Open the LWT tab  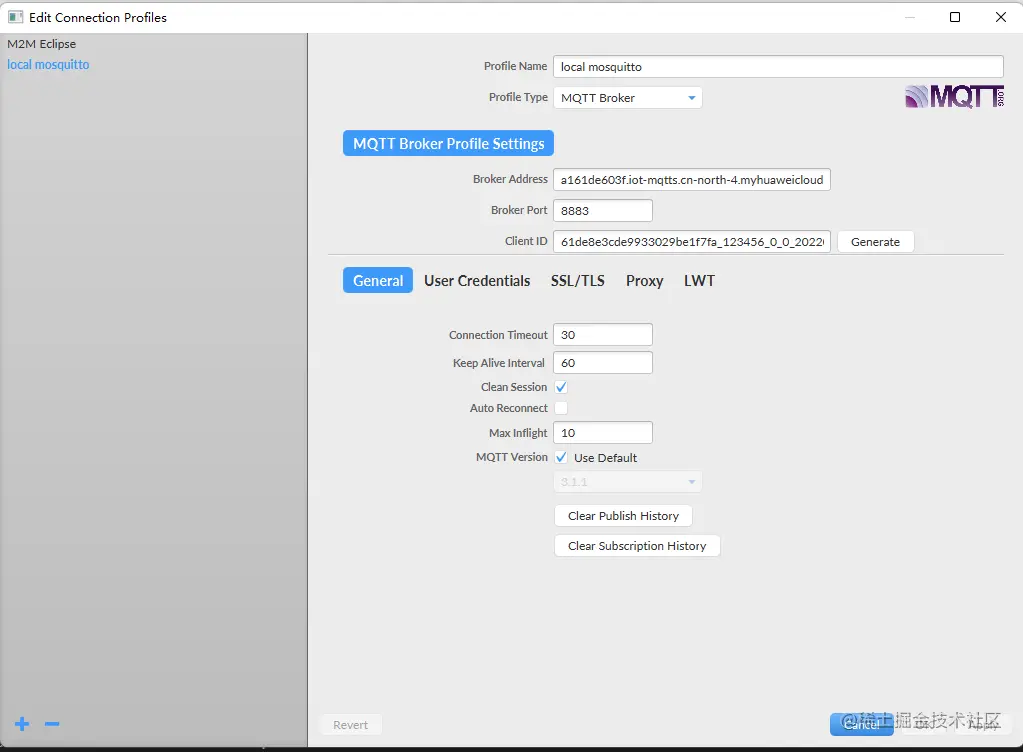click(699, 280)
